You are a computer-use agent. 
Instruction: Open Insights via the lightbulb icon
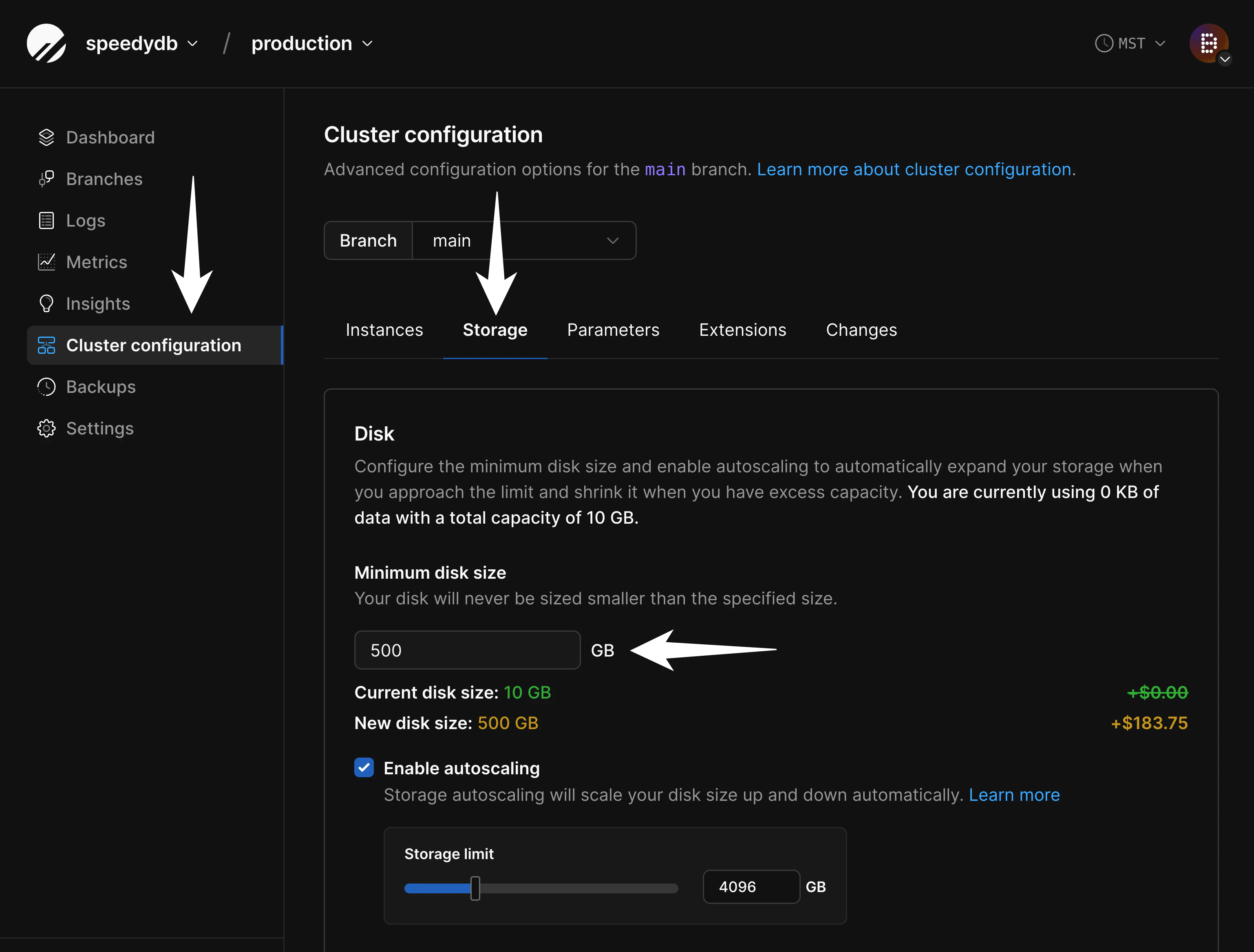(46, 304)
